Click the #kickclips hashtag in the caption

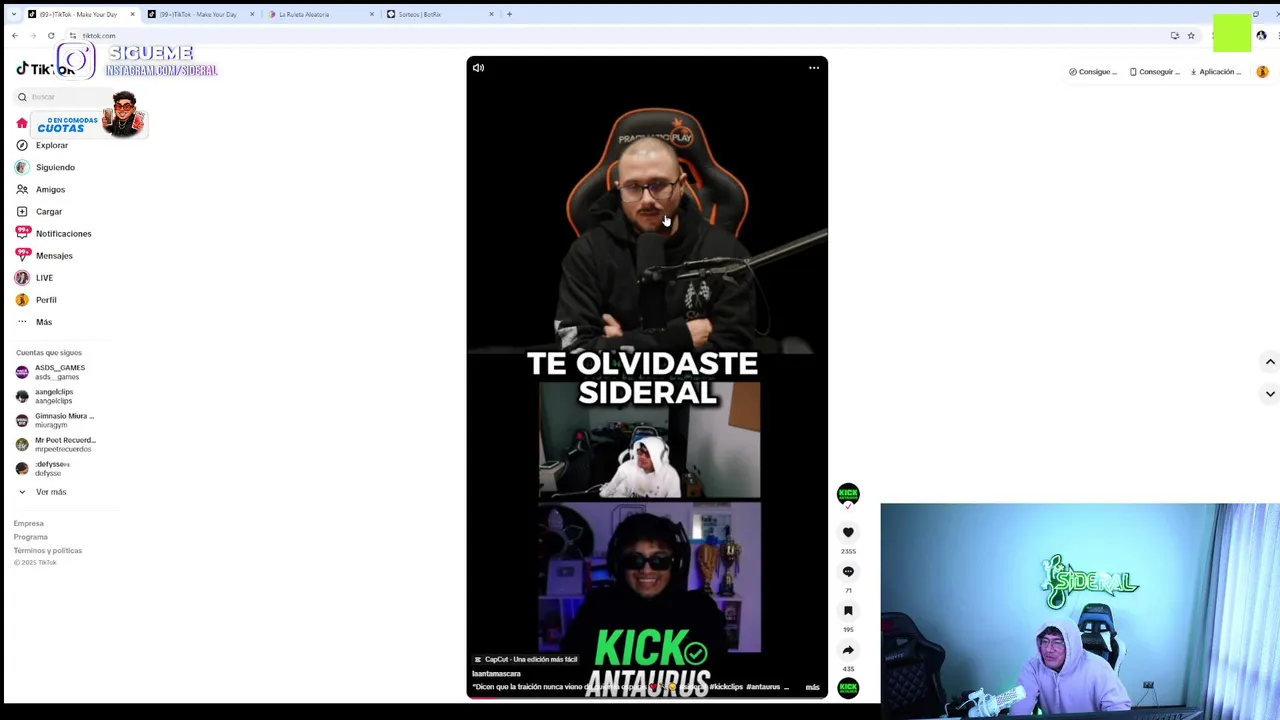click(x=727, y=687)
